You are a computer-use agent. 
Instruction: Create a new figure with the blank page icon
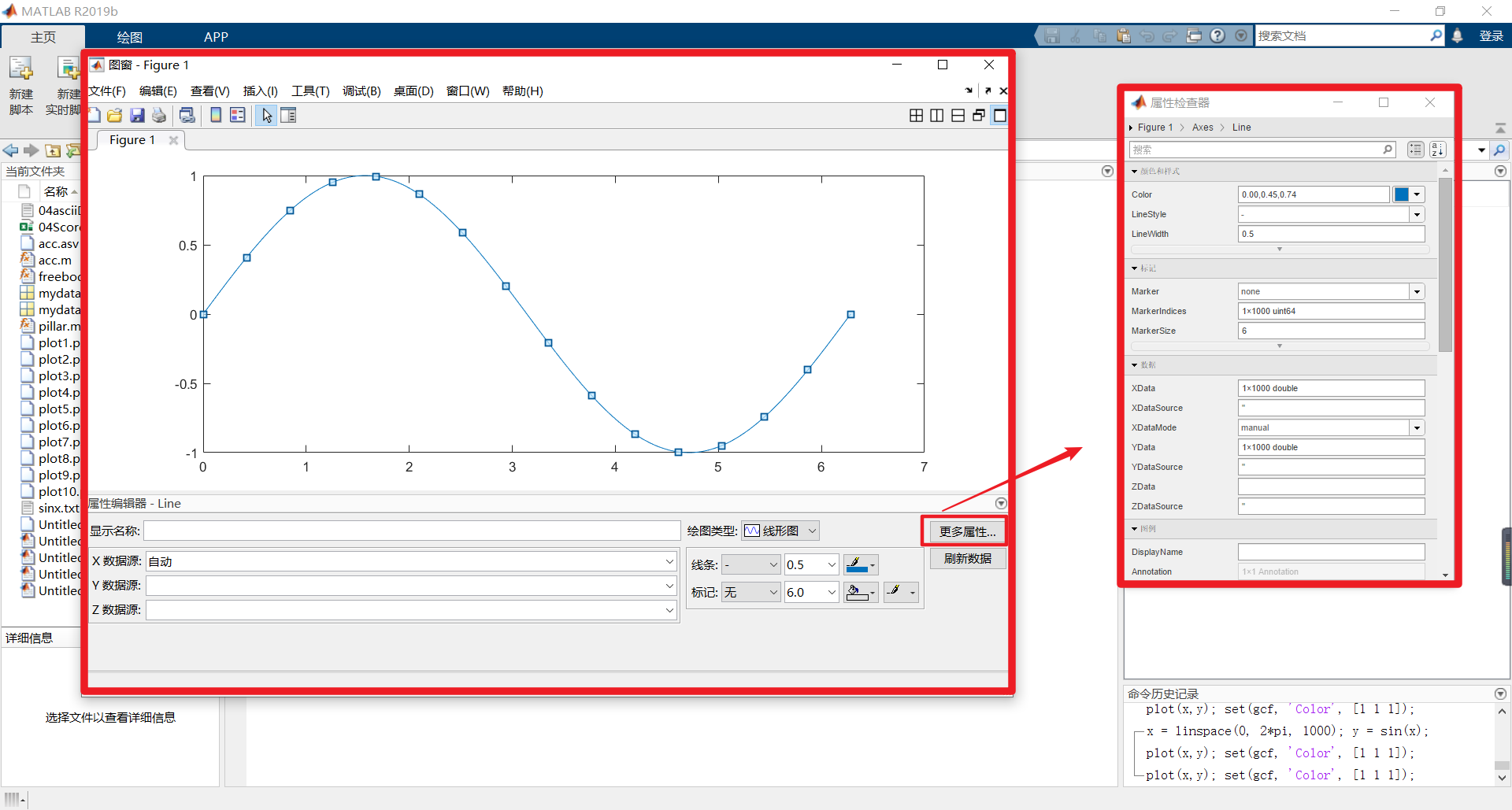tap(94, 115)
